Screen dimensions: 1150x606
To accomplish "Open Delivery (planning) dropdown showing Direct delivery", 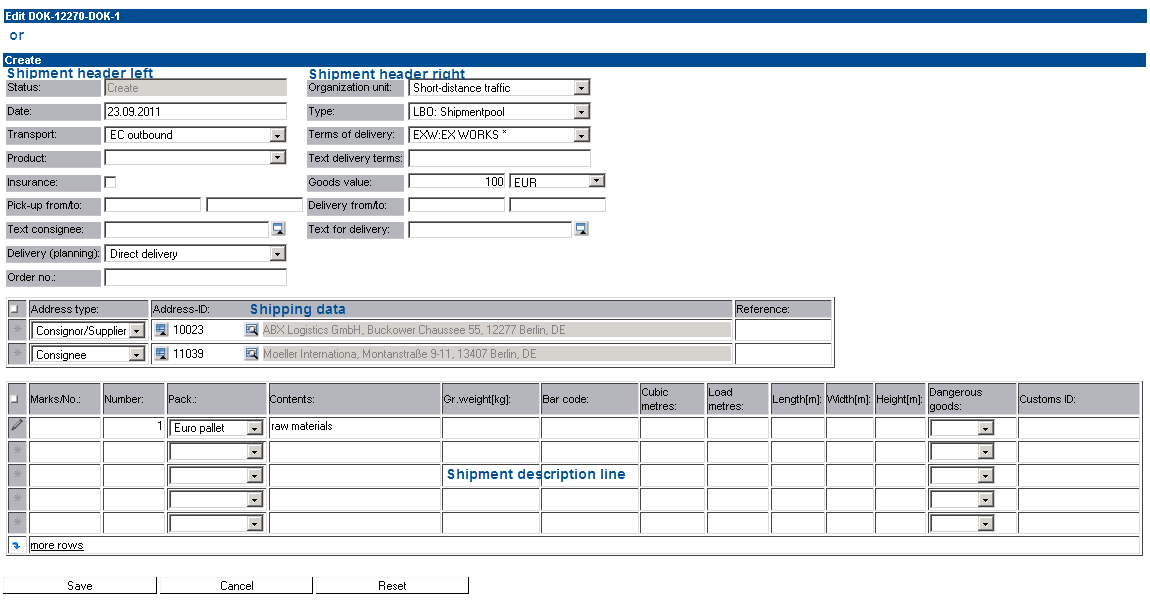I will [x=195, y=254].
